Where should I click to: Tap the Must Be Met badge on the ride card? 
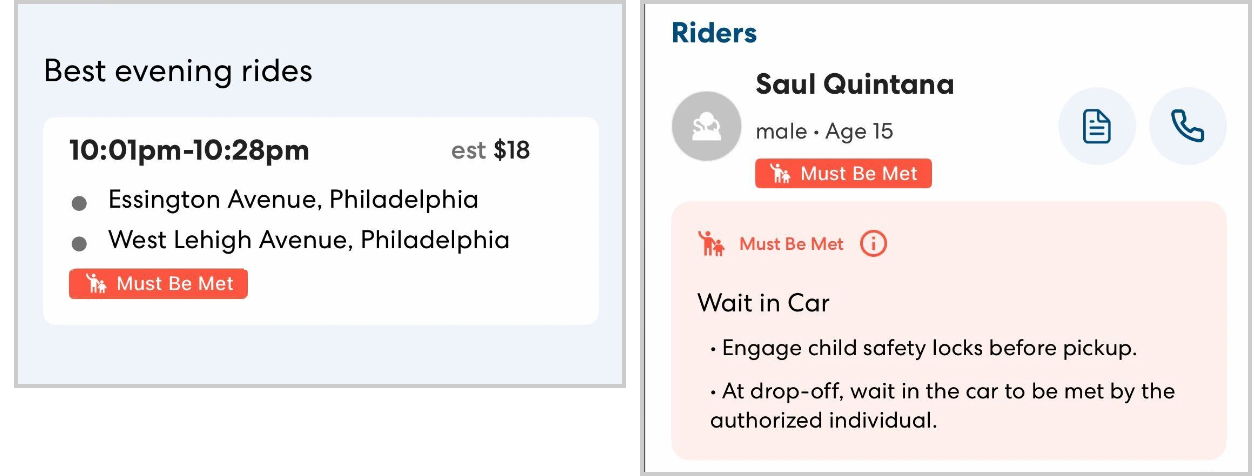[158, 284]
